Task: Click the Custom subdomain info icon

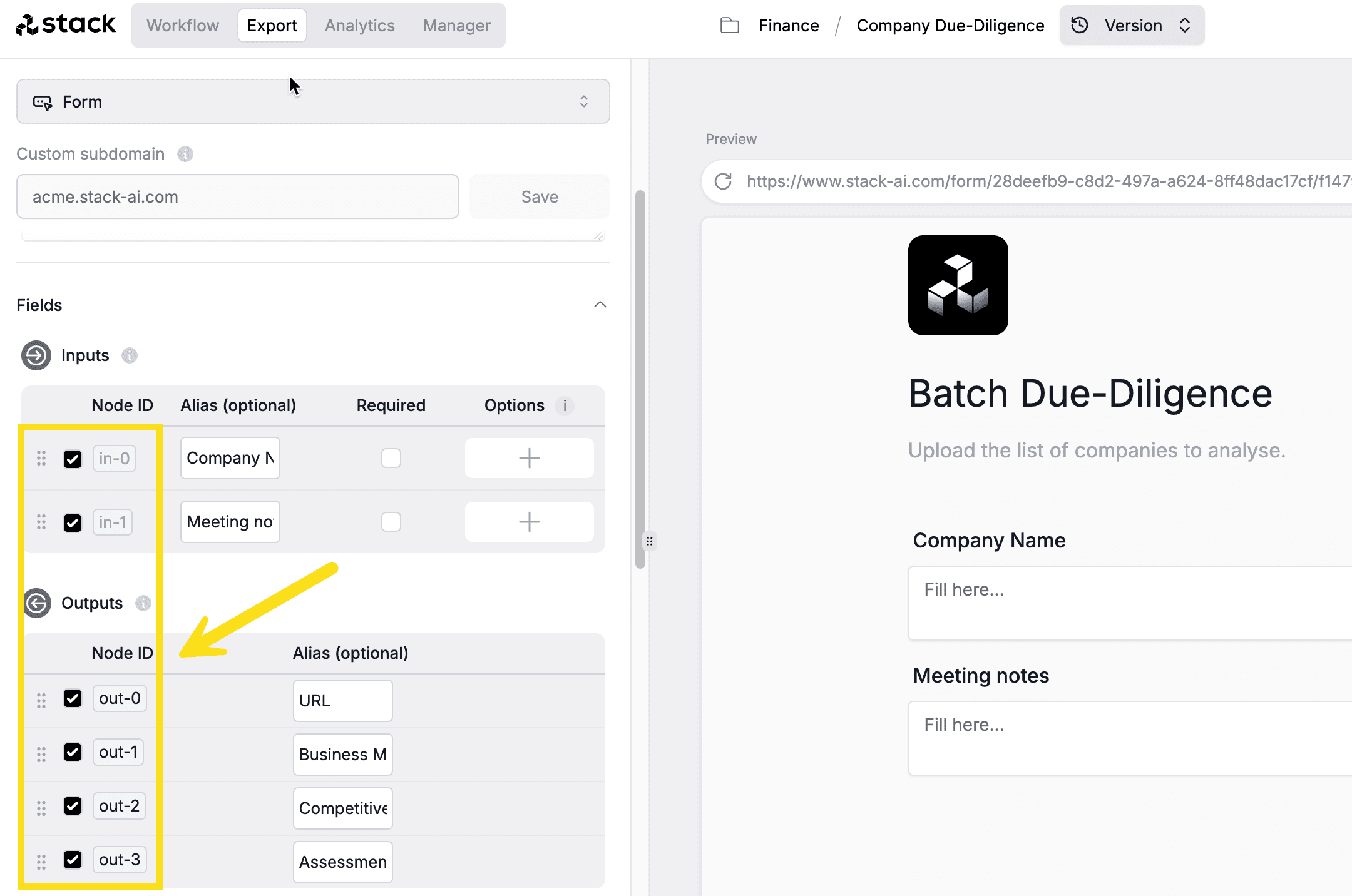Action: pyautogui.click(x=185, y=154)
